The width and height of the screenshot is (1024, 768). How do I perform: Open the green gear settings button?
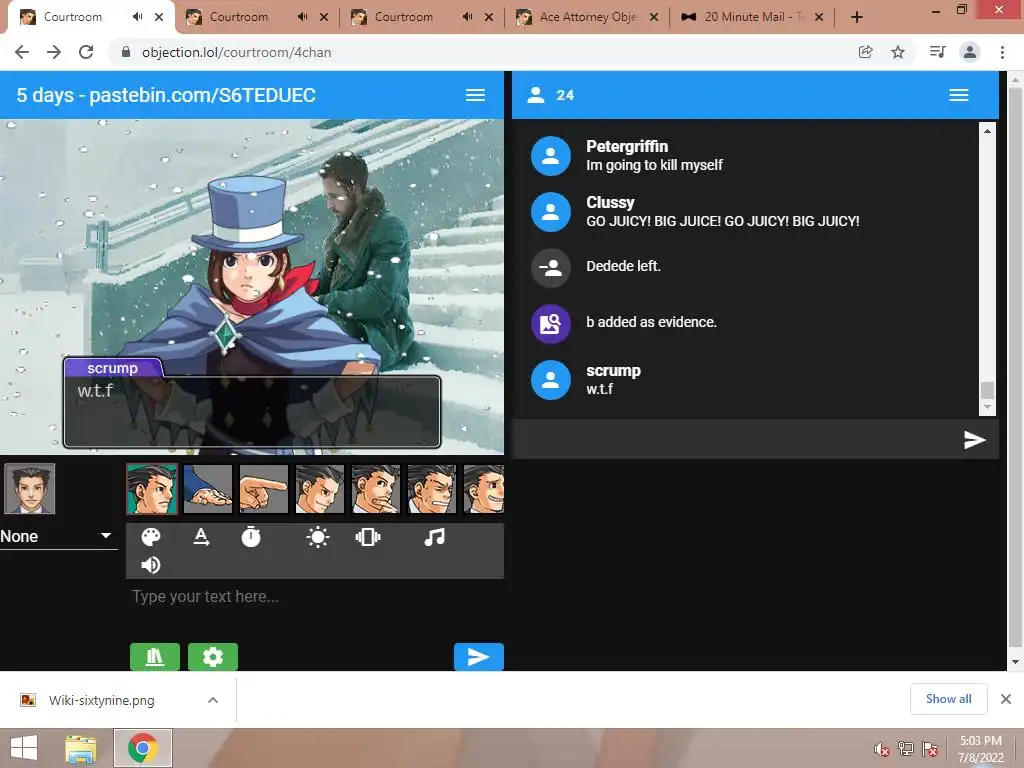213,656
